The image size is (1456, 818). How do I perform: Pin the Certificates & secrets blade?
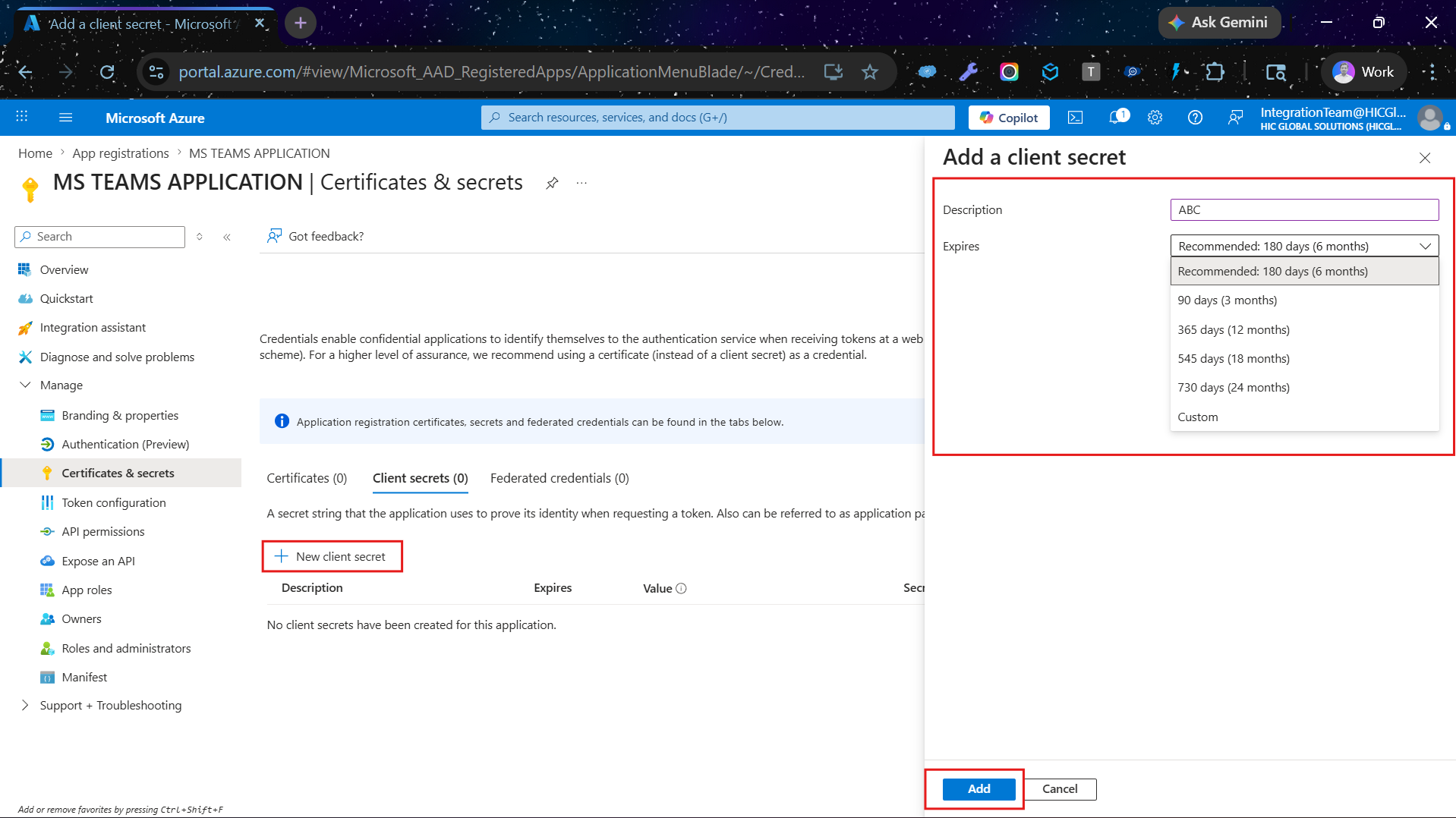552,183
